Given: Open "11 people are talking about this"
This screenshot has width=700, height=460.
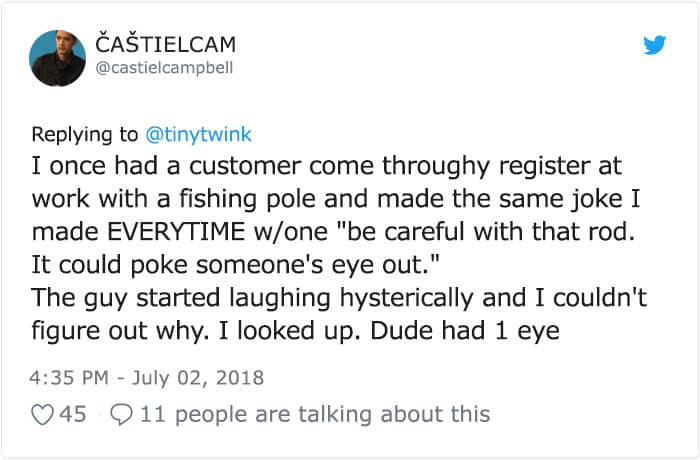Looking at the screenshot, I should pos(315,414).
